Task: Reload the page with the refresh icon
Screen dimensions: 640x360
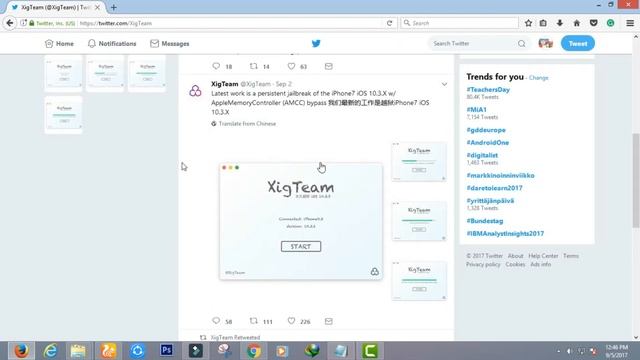Action: tap(389, 23)
